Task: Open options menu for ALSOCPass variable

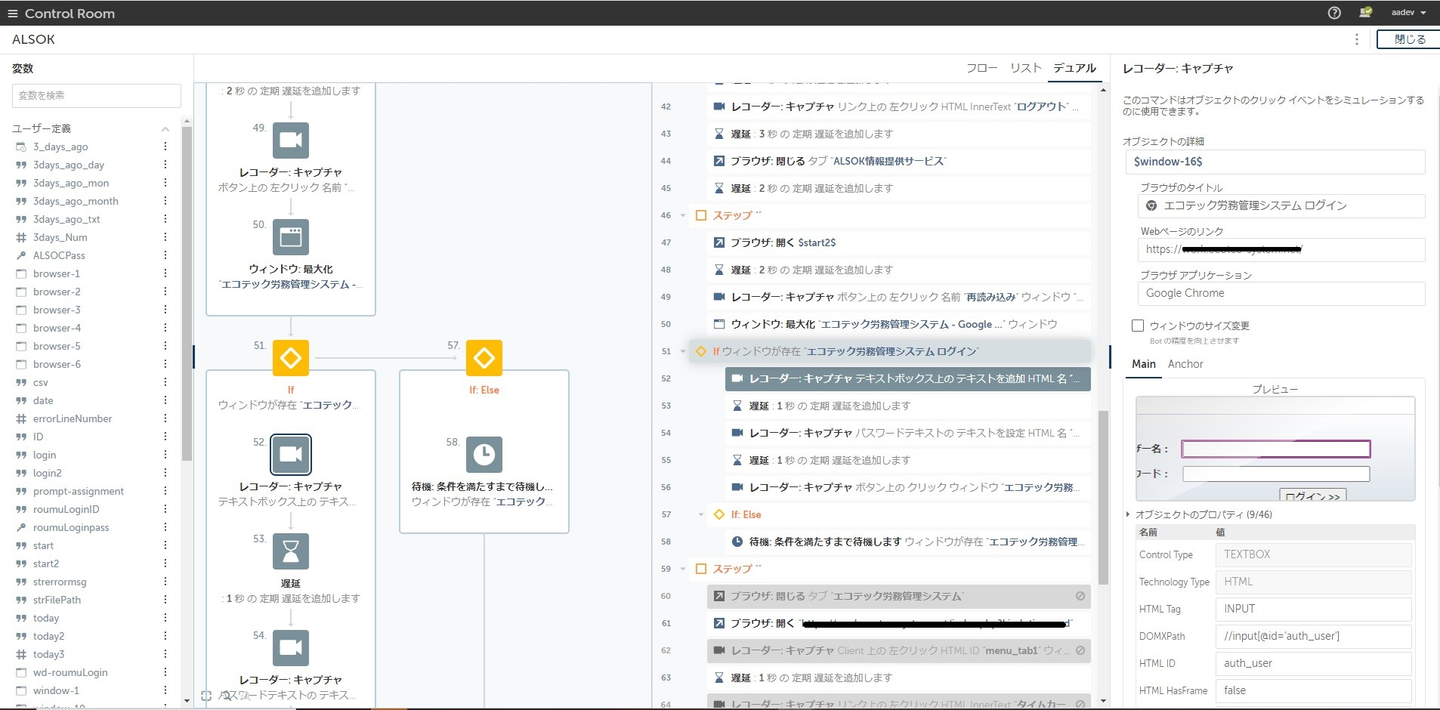Action: tap(165, 256)
